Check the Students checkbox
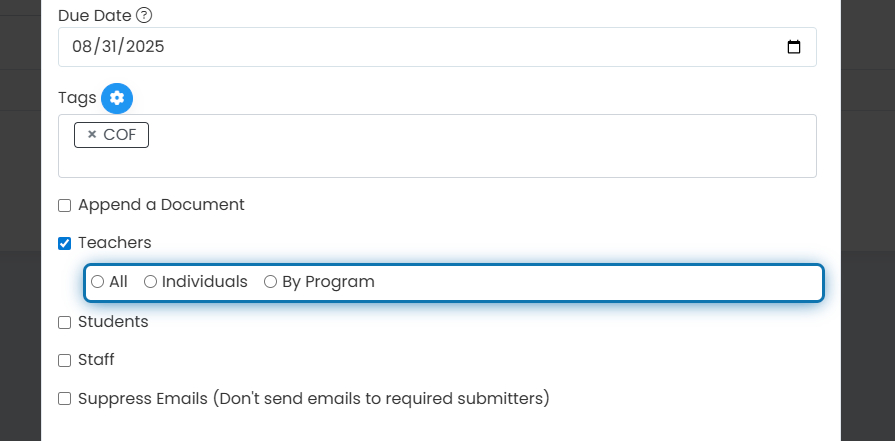 pos(64,322)
